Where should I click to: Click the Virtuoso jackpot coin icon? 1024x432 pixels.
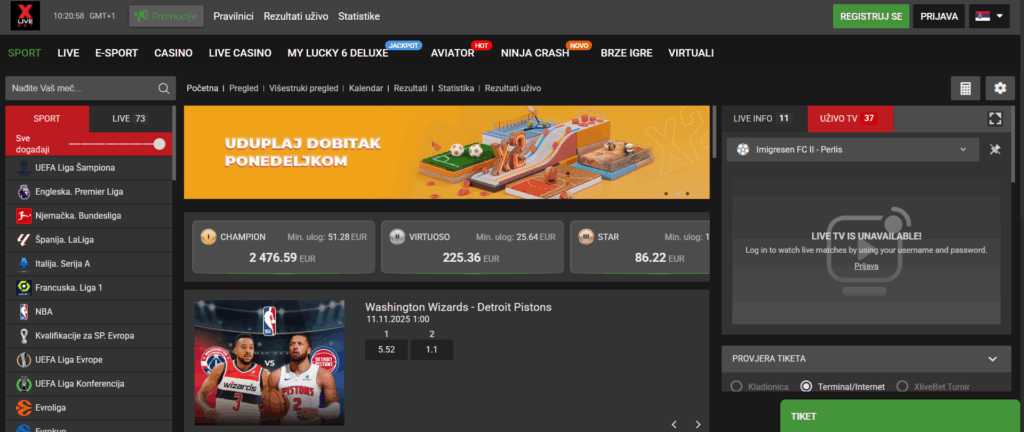point(396,237)
